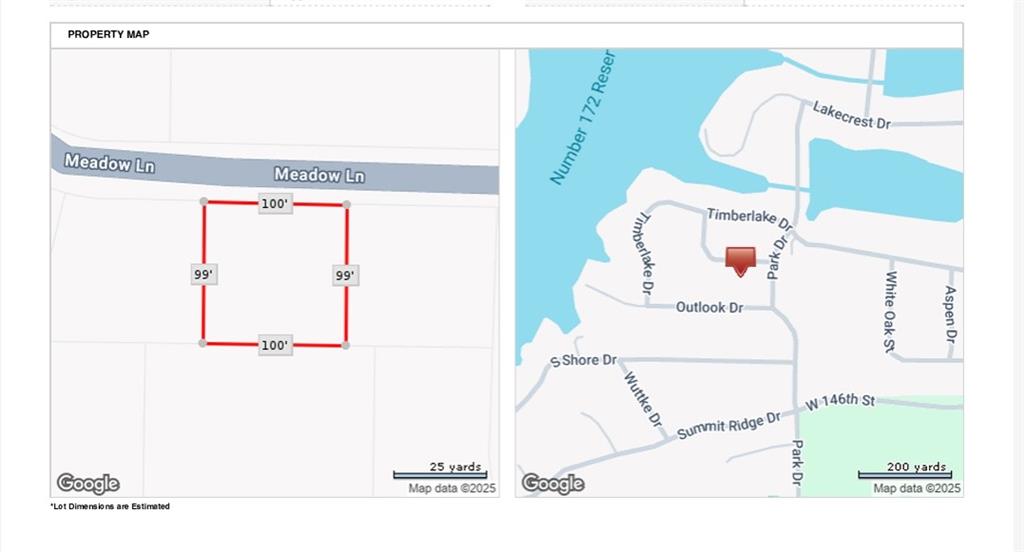Click the bottom-left lot corner point
The height and width of the screenshot is (552, 1024).
coord(202,343)
